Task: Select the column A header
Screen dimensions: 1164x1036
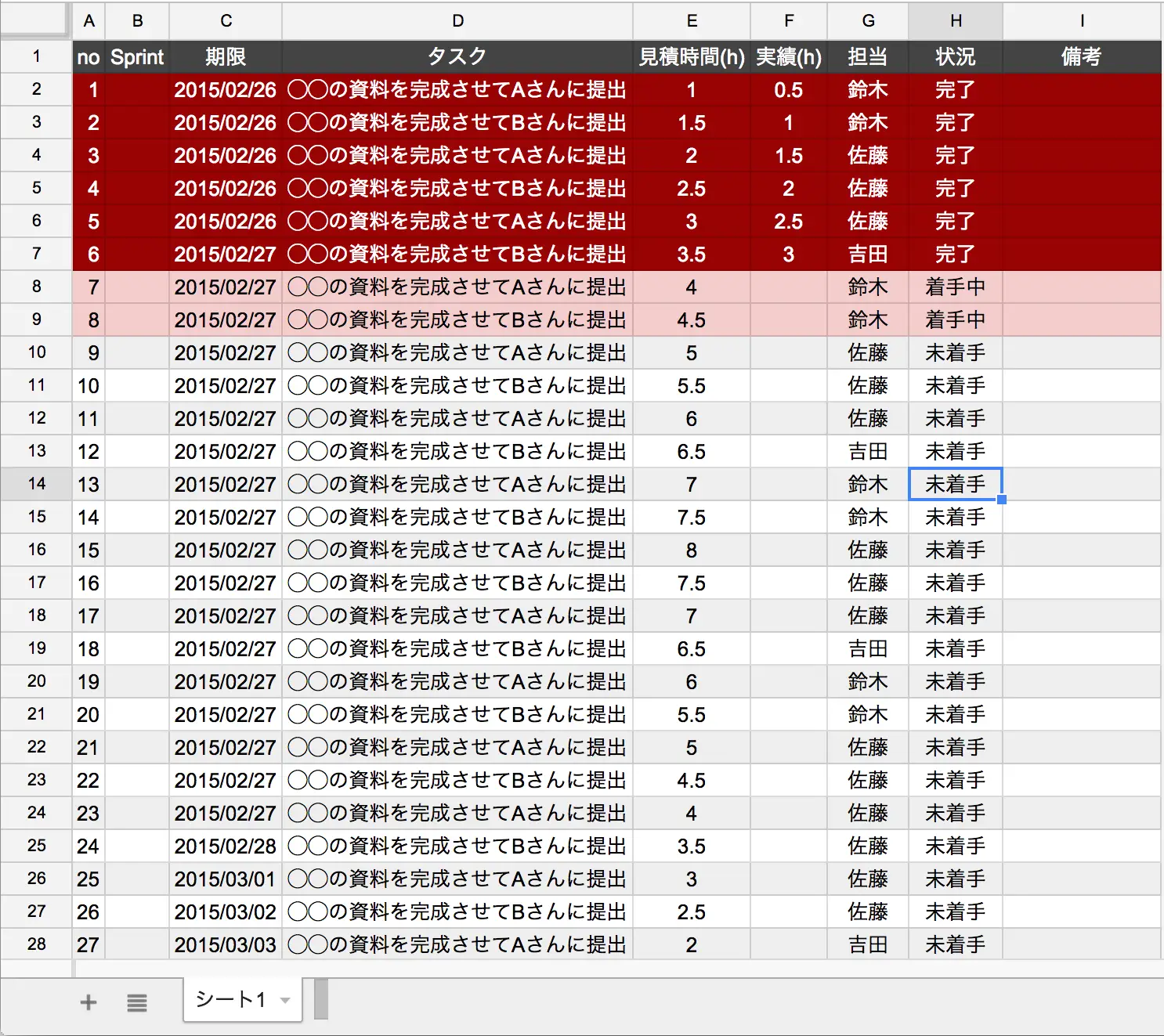Action: pos(89,21)
